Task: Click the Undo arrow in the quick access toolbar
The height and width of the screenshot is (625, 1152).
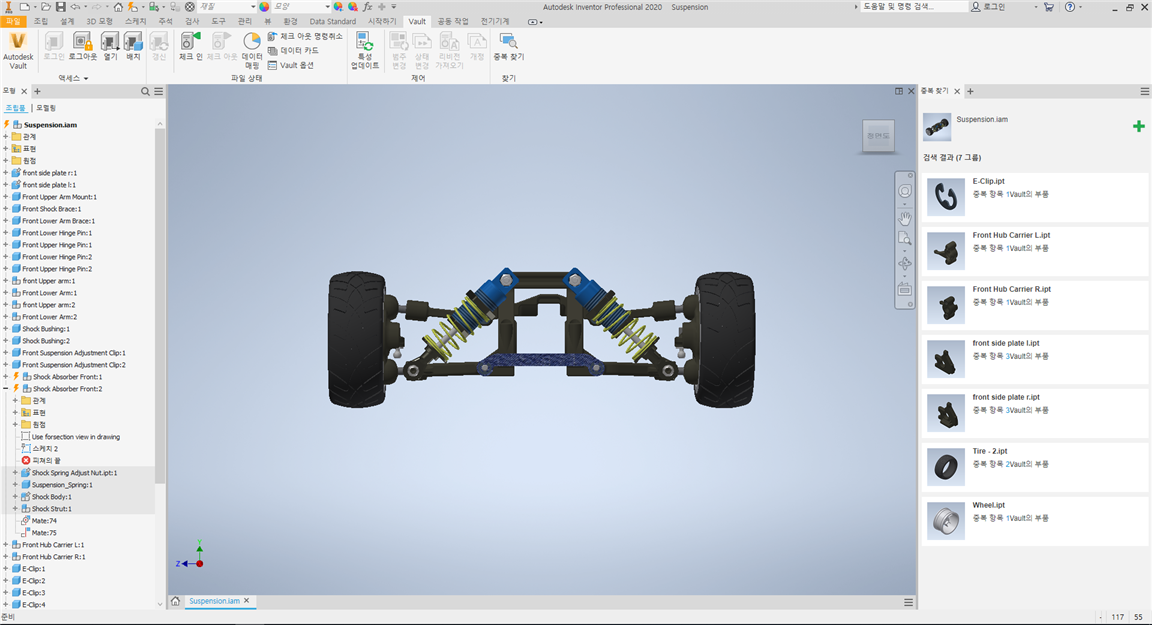Action: coord(75,7)
